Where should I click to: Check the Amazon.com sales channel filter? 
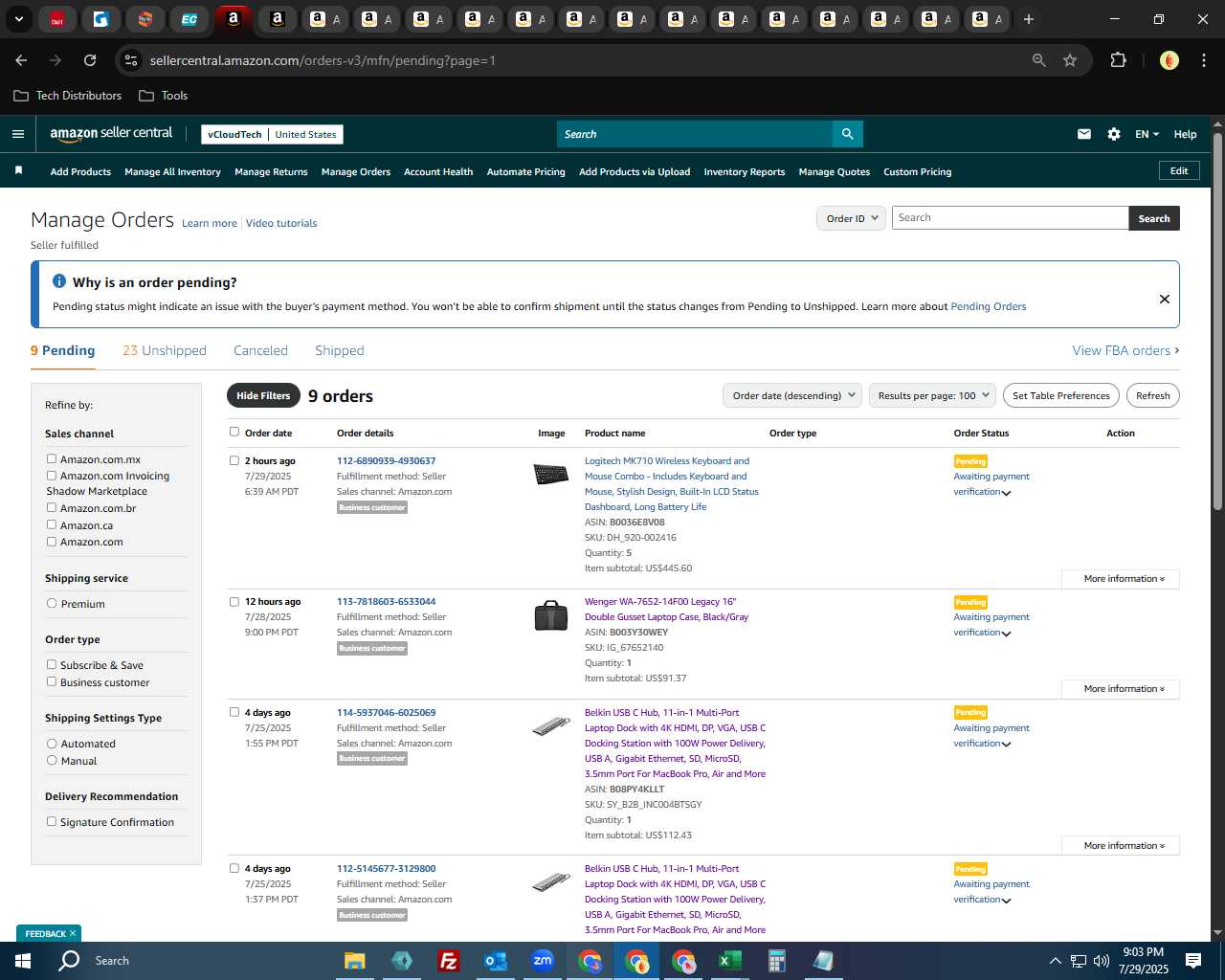coord(52,541)
